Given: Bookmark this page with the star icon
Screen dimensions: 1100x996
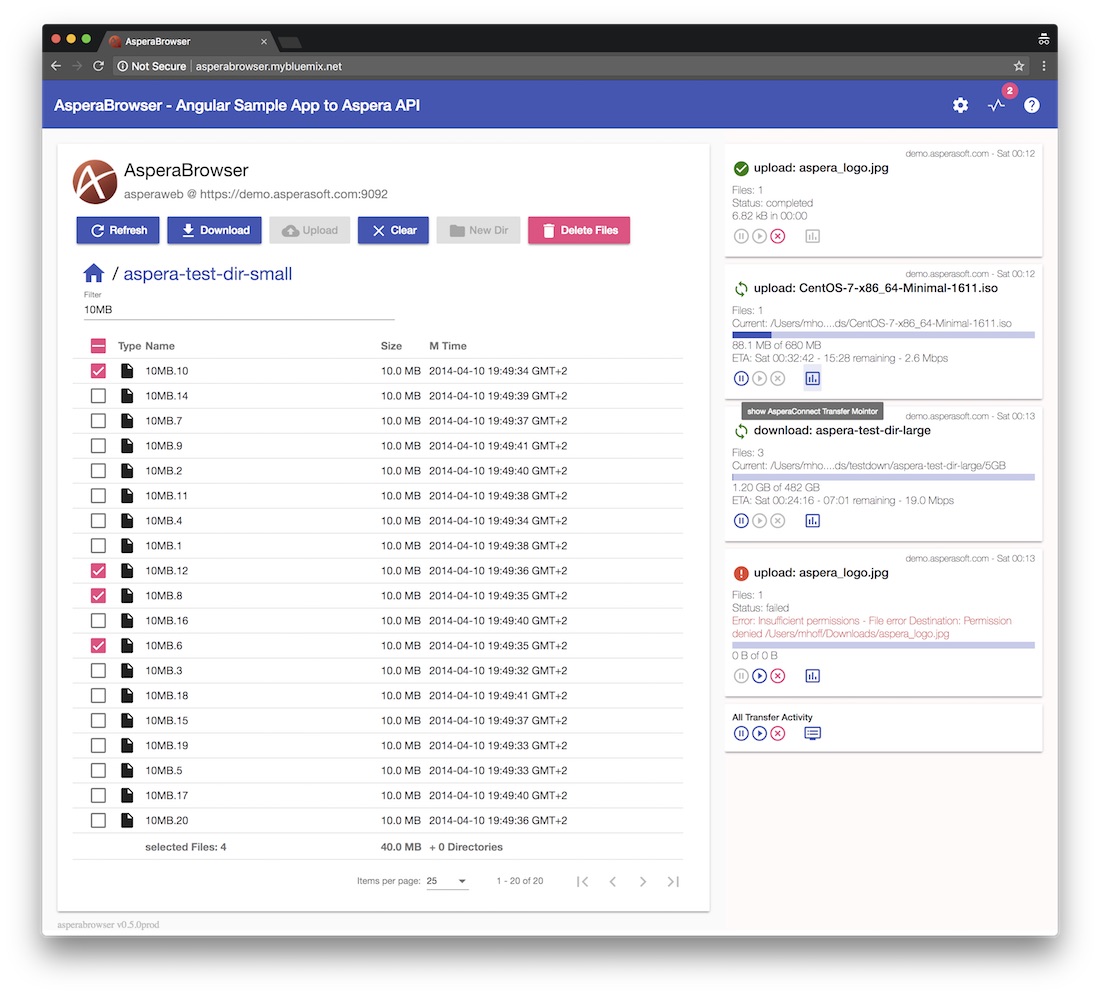Looking at the screenshot, I should 1019,66.
